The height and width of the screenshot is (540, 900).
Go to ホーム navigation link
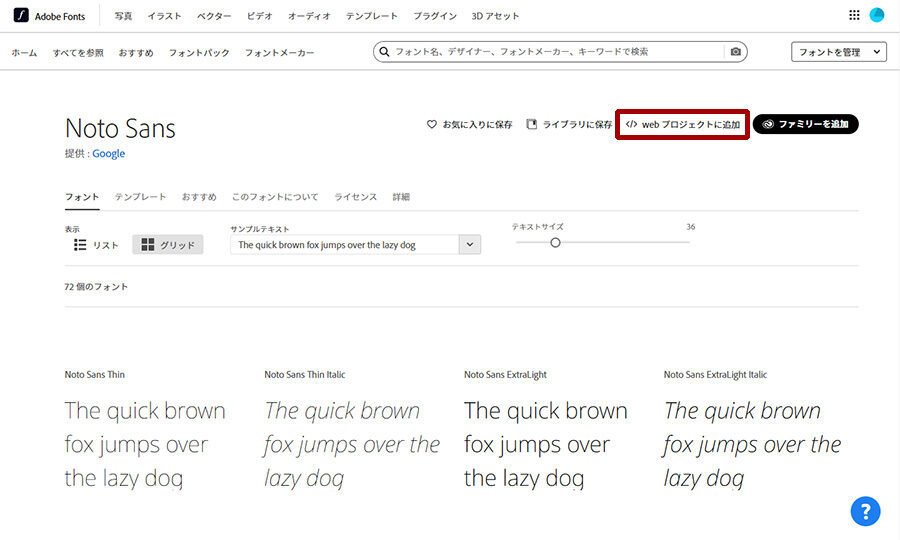coord(24,53)
